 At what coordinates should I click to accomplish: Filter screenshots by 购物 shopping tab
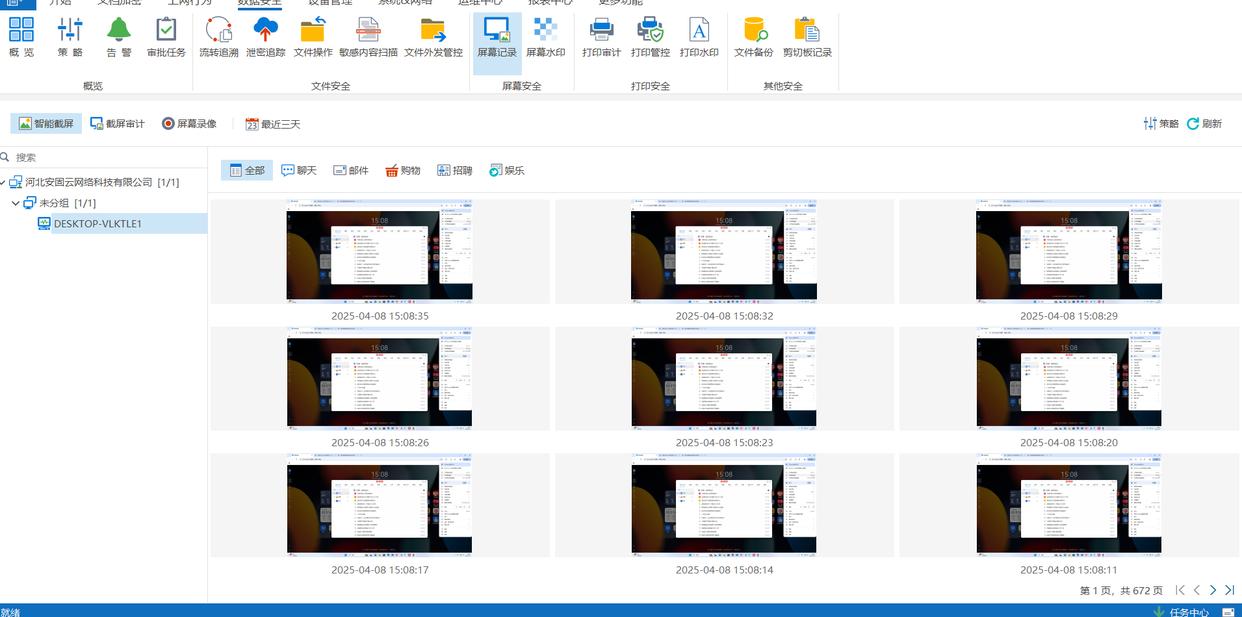click(402, 171)
